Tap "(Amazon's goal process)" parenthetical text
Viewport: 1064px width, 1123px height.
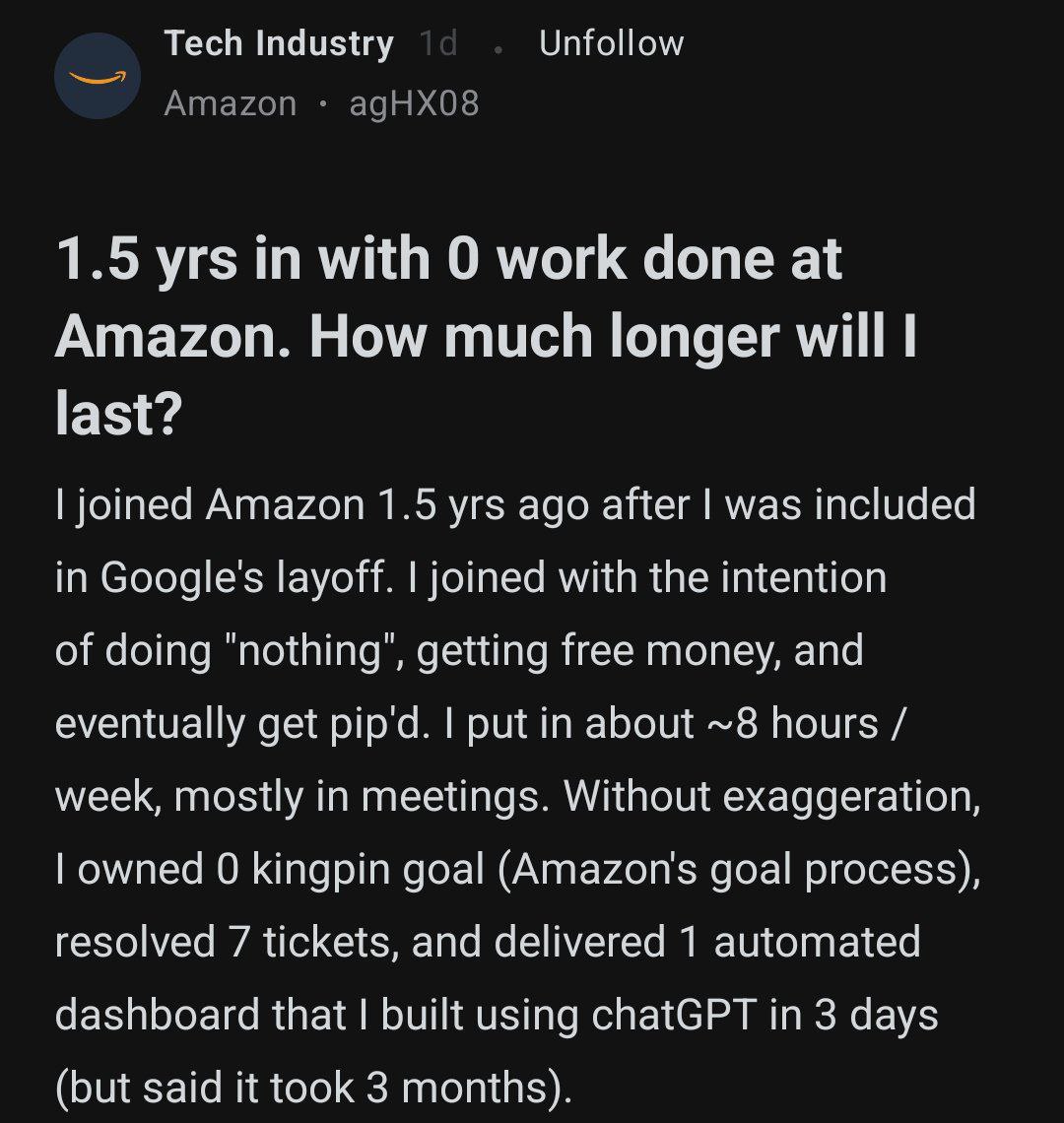(739, 869)
